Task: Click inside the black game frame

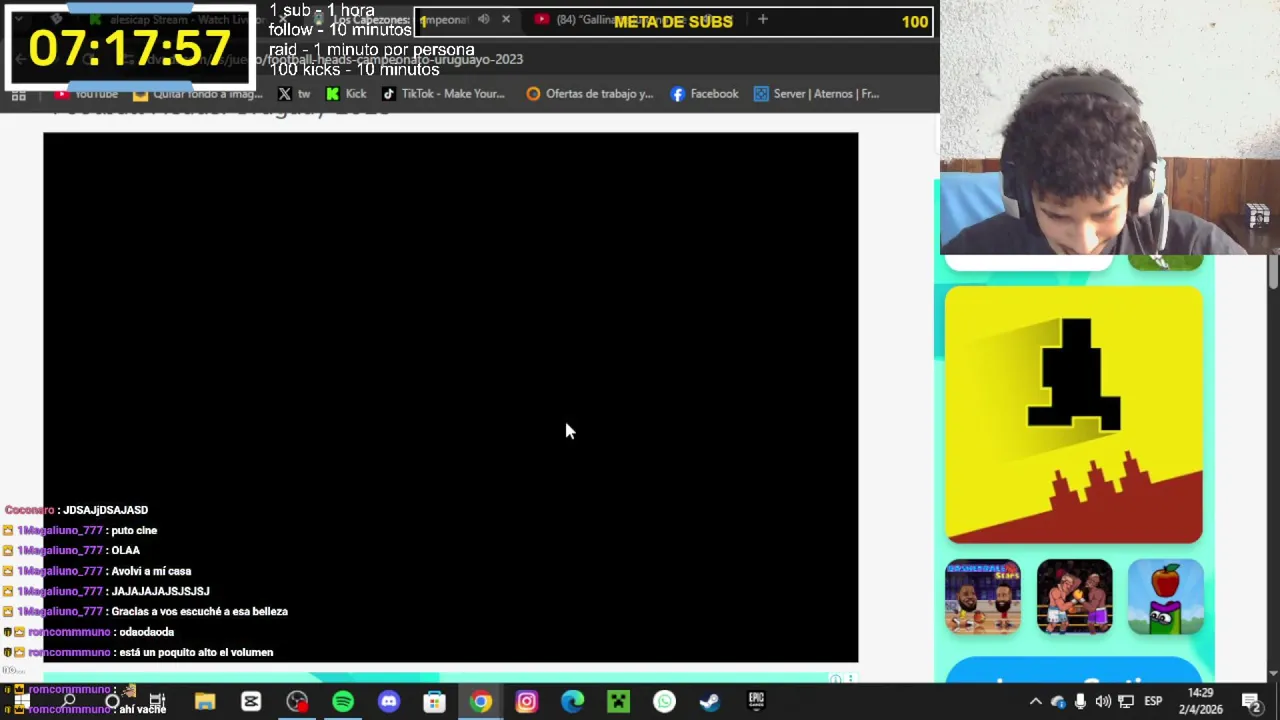Action: point(450,397)
